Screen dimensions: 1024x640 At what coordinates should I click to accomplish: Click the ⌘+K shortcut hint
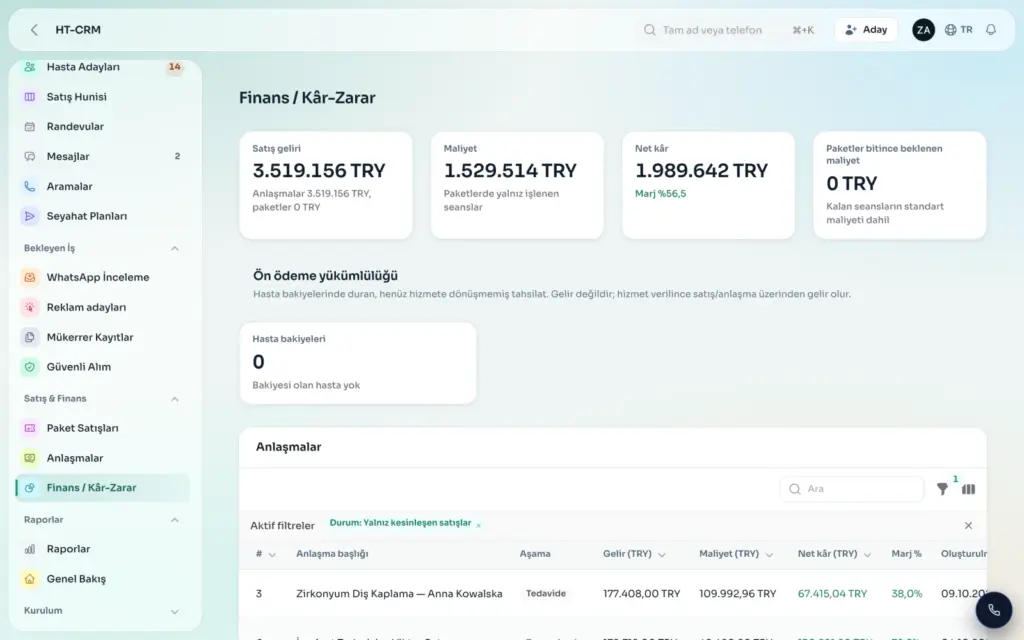point(803,30)
